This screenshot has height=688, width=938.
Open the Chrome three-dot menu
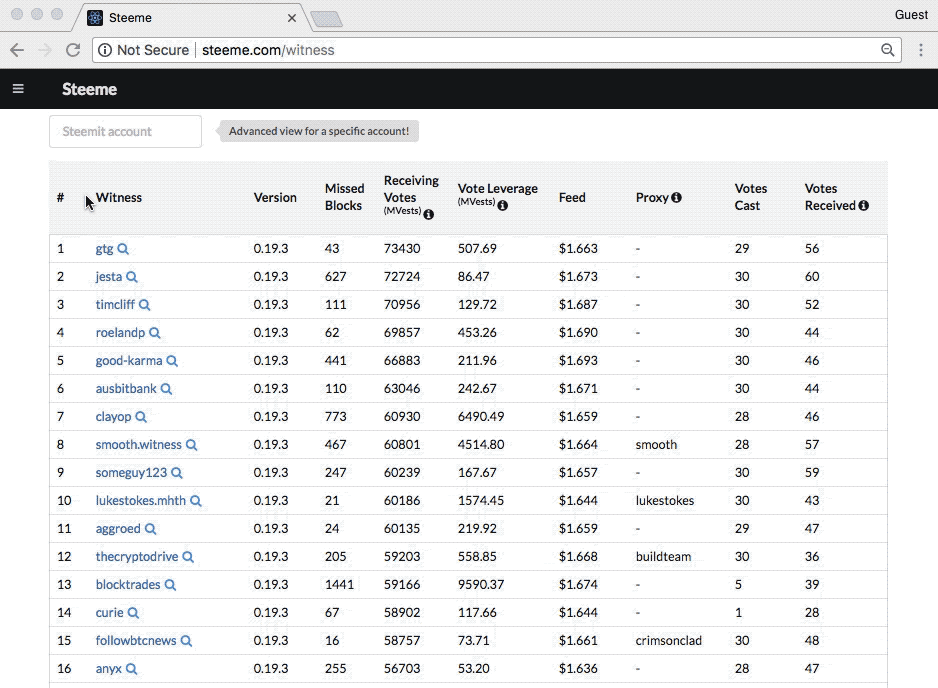point(921,50)
